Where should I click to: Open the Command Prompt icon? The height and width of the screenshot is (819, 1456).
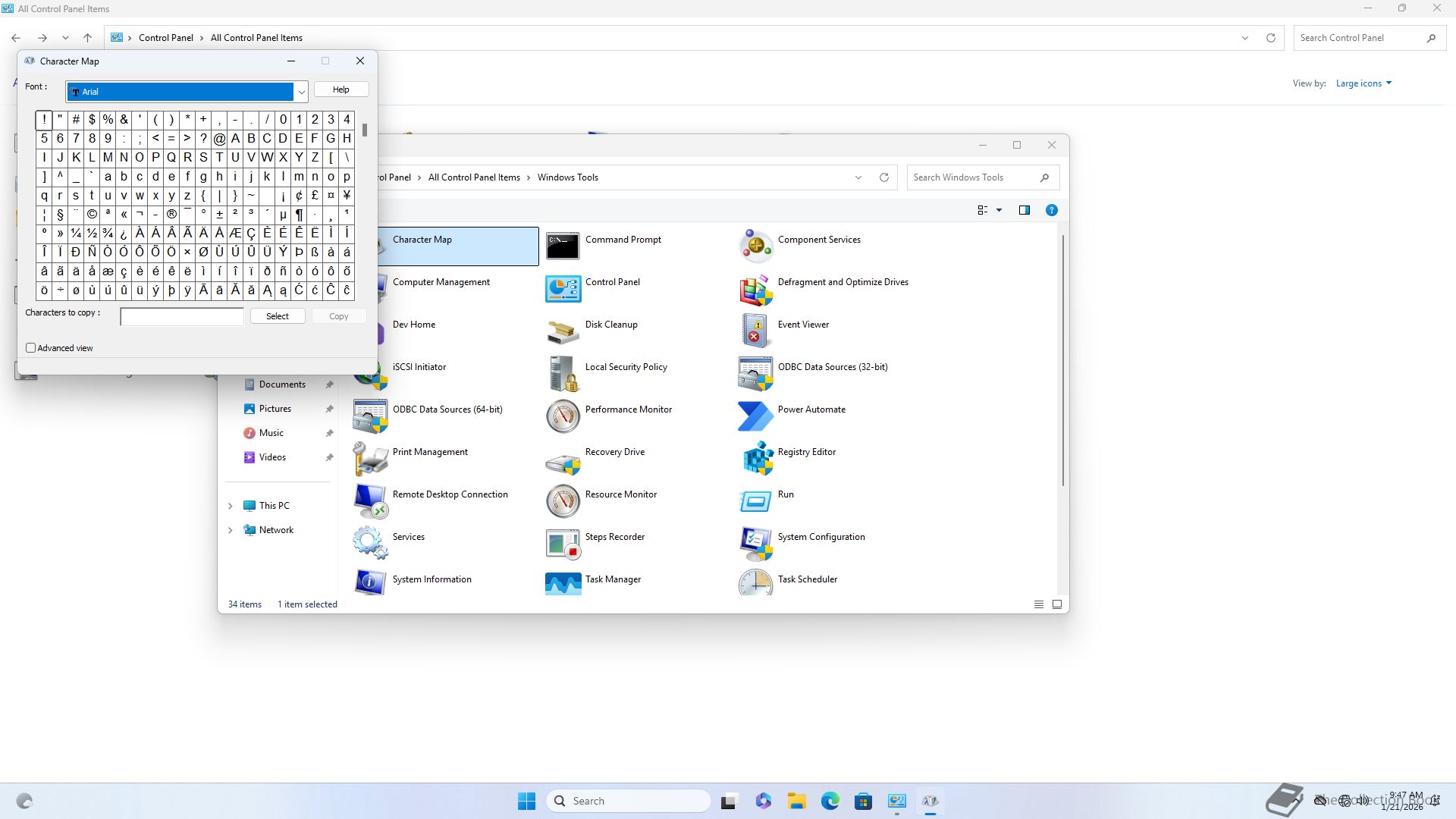[x=563, y=246]
